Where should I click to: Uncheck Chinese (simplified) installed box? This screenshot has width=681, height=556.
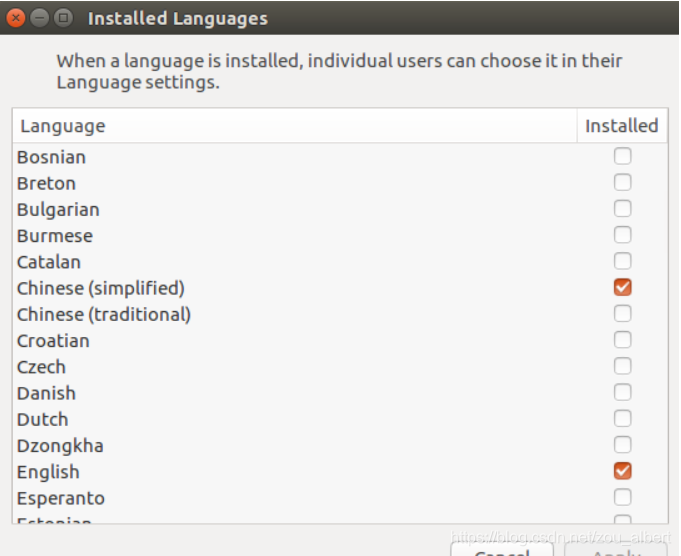click(622, 287)
